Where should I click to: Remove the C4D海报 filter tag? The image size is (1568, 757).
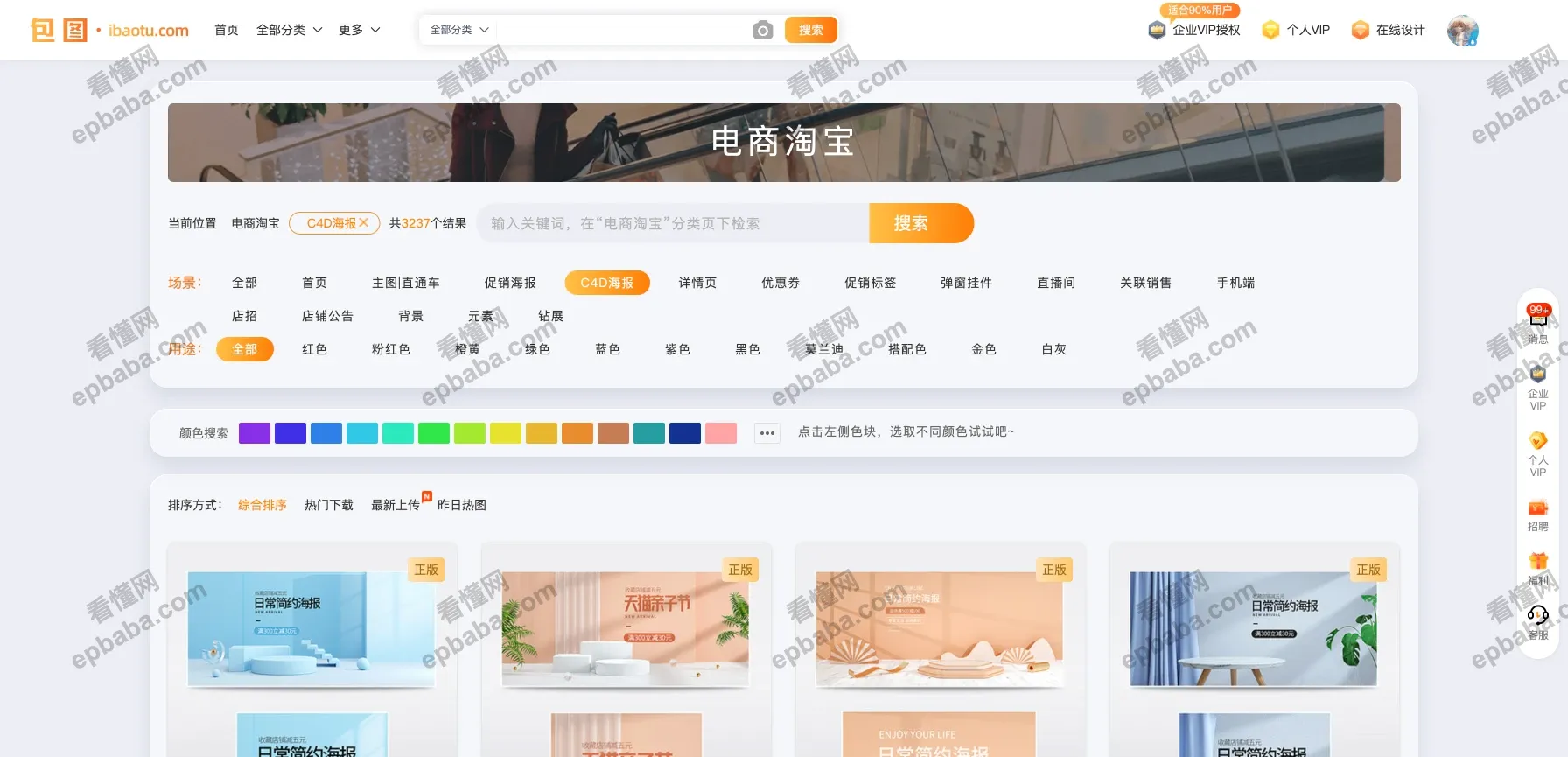tap(363, 223)
